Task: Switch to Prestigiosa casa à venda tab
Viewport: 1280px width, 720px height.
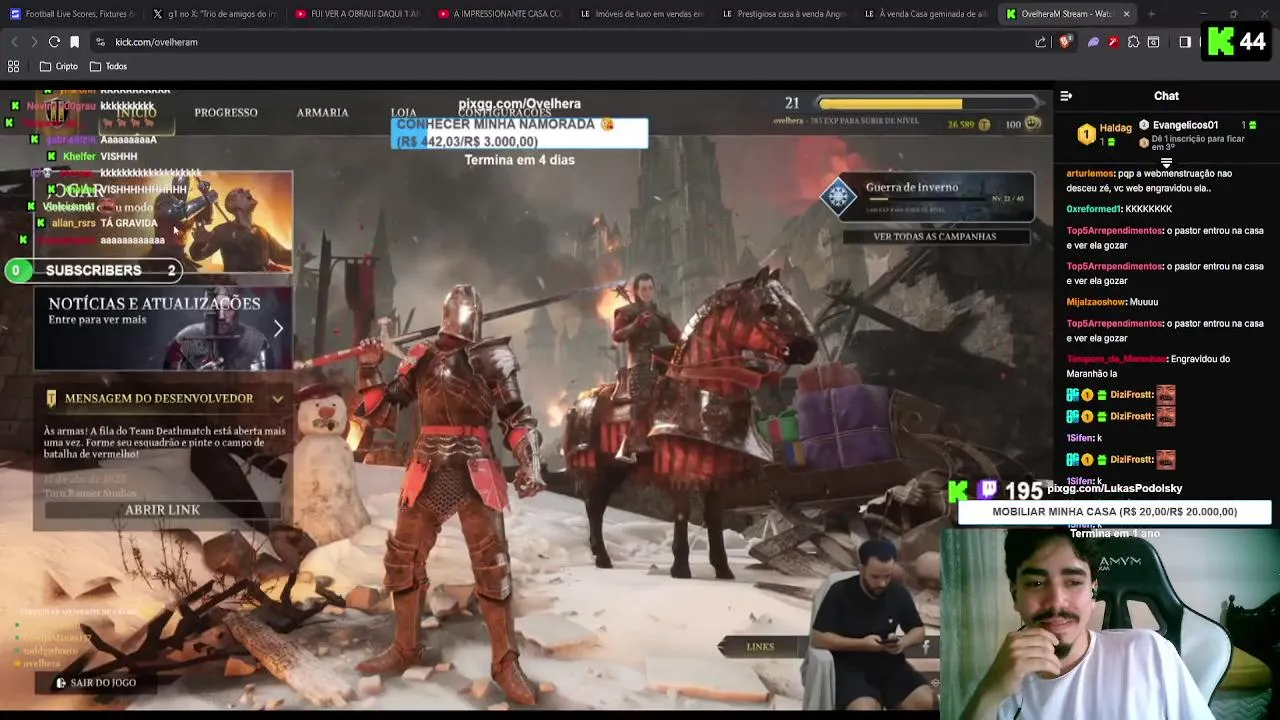Action: click(784, 14)
